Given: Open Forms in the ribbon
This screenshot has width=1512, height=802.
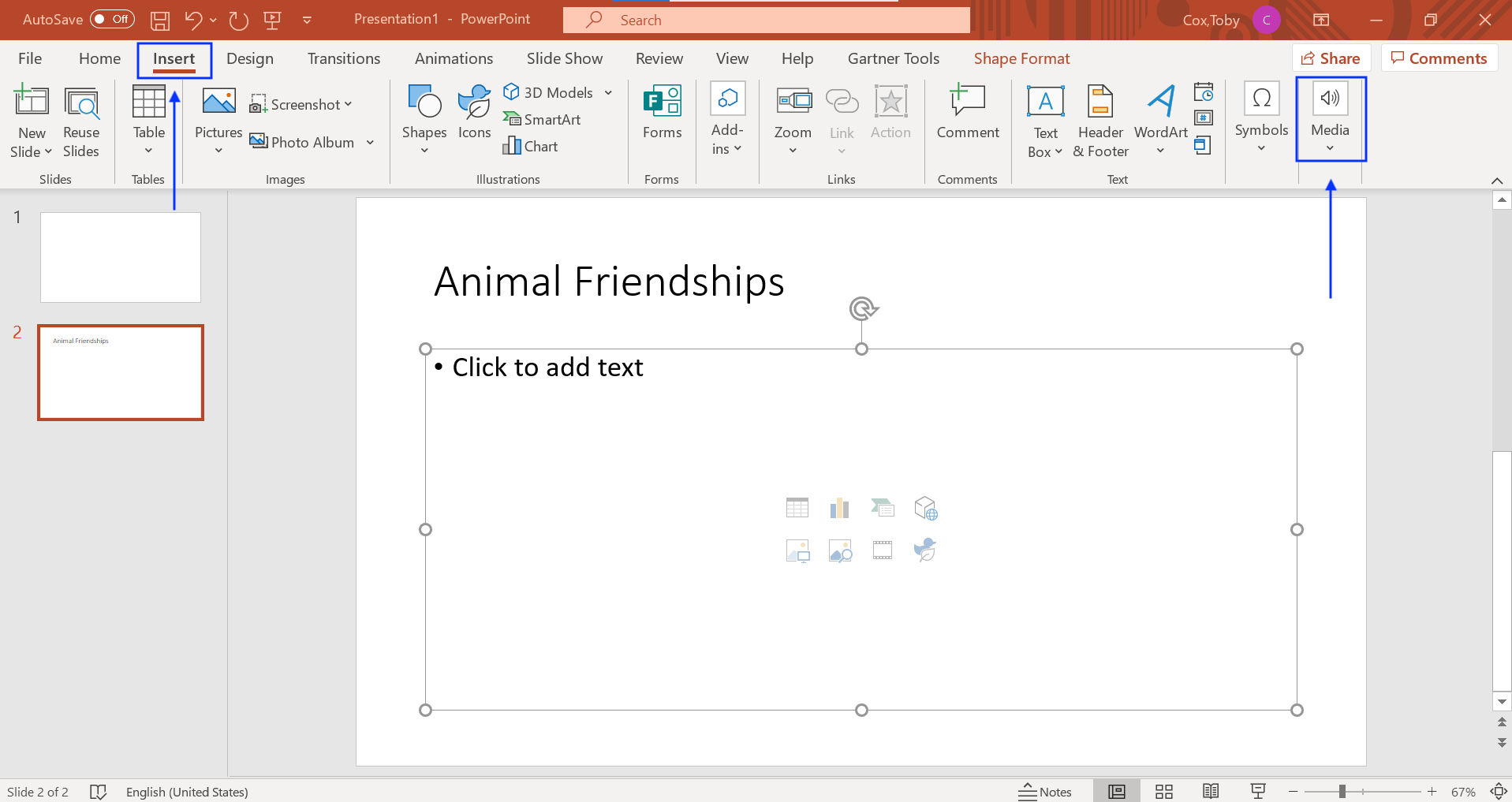Looking at the screenshot, I should point(662,113).
